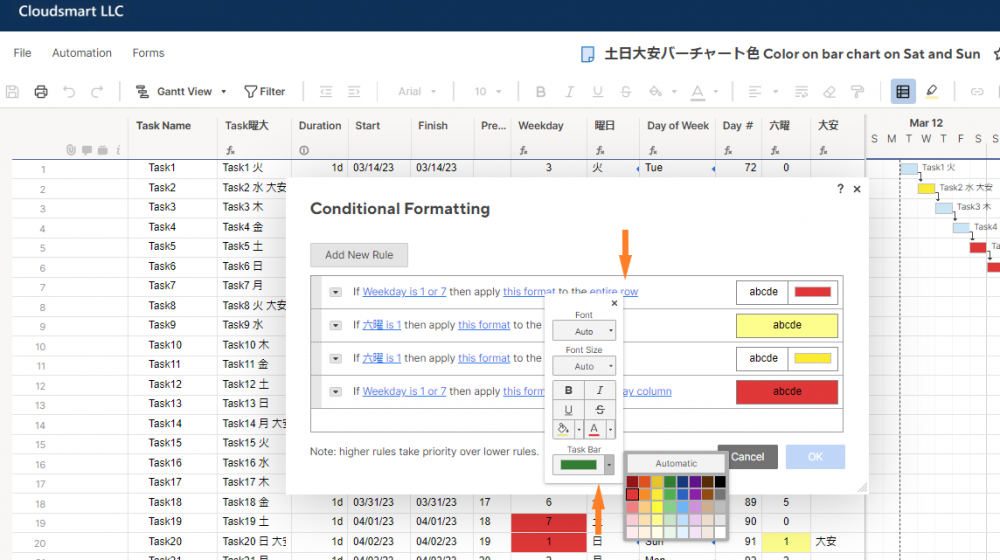Open the Forms menu
The width and height of the screenshot is (1000, 560).
tap(148, 53)
